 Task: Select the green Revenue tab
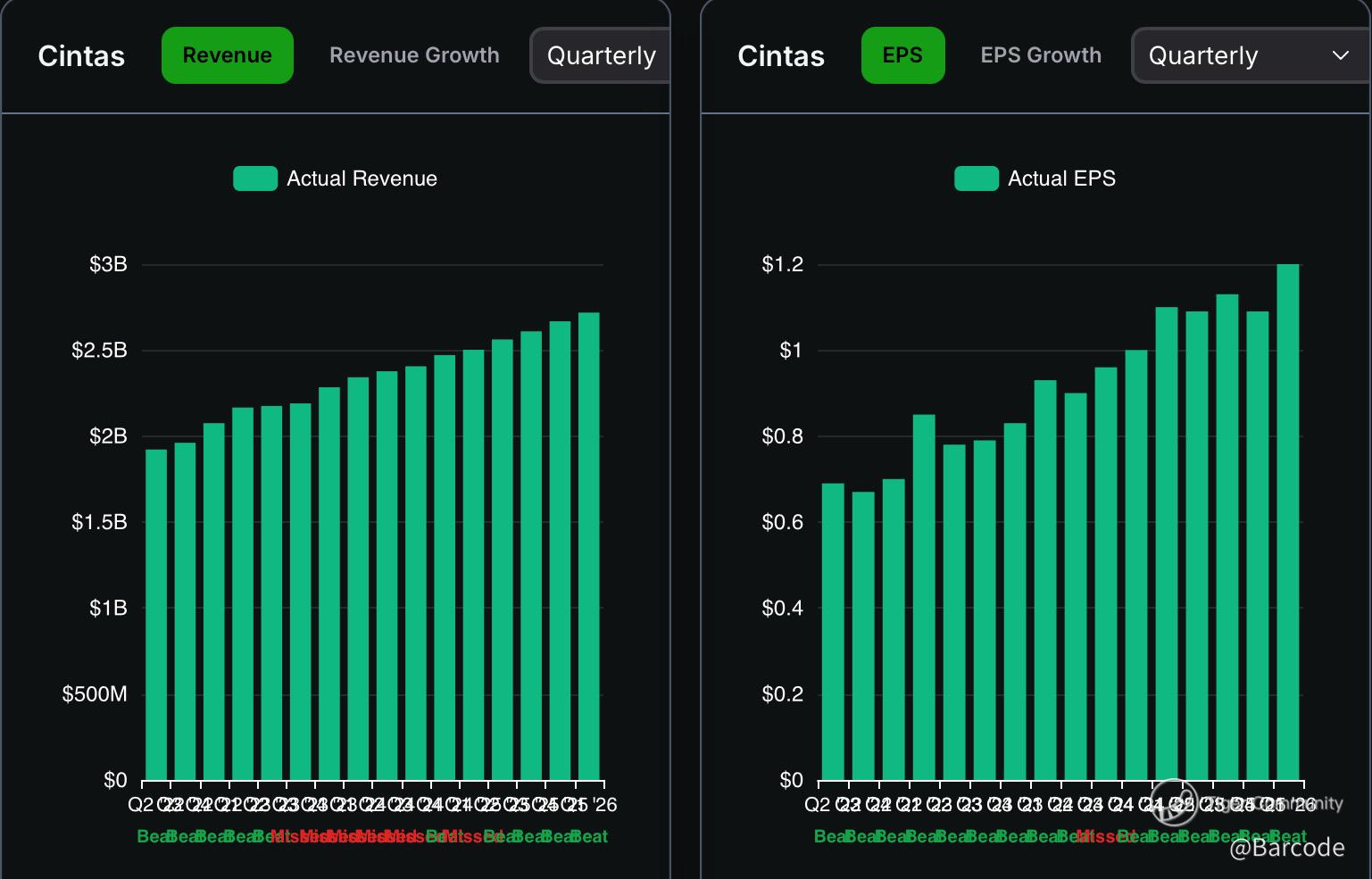click(228, 55)
